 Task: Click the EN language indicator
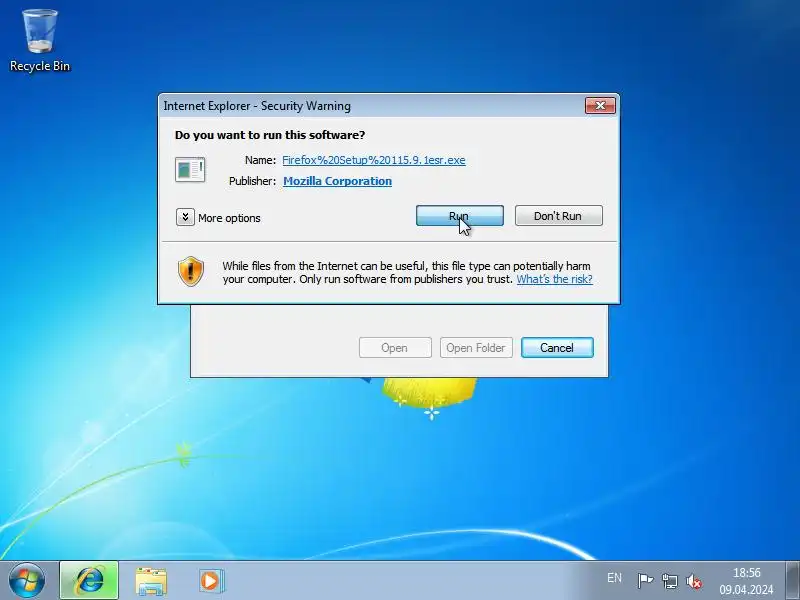coord(614,578)
